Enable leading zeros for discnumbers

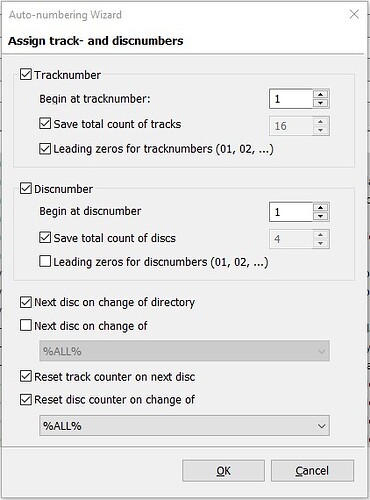click(x=45, y=261)
